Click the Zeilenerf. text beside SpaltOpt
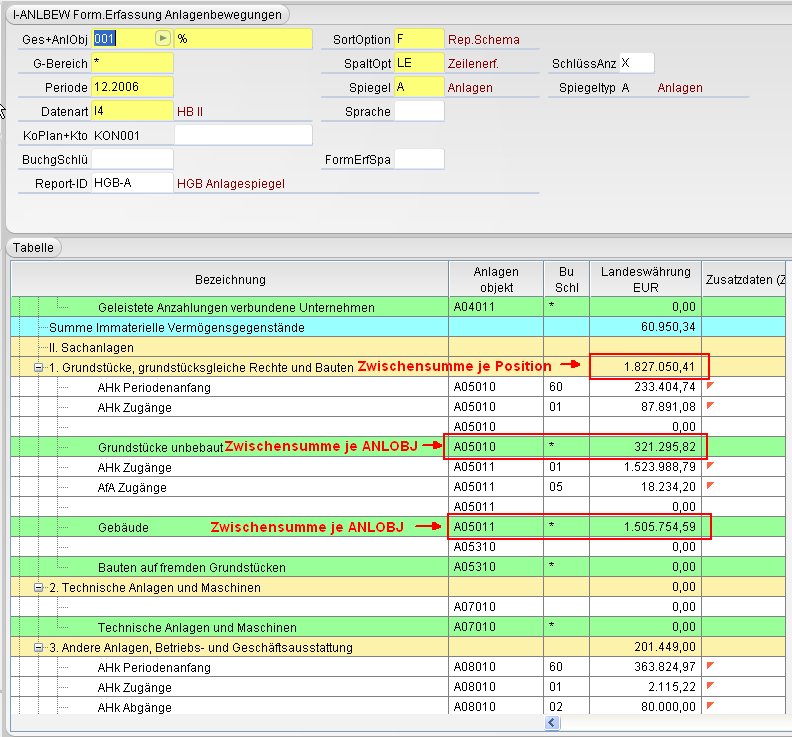This screenshot has height=737, width=792. click(473, 64)
